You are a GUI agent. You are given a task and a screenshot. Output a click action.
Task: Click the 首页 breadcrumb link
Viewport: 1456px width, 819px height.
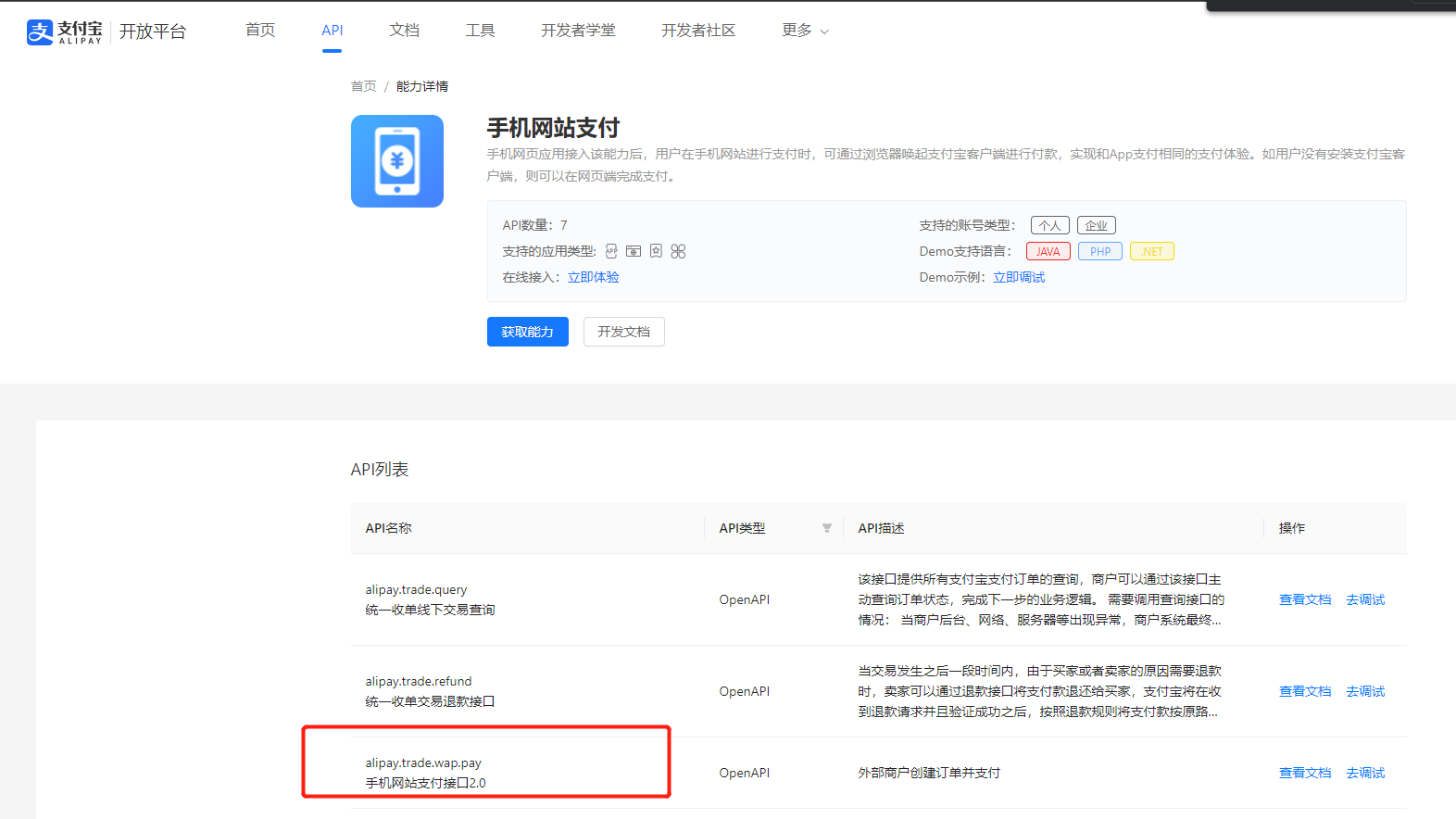pyautogui.click(x=364, y=86)
